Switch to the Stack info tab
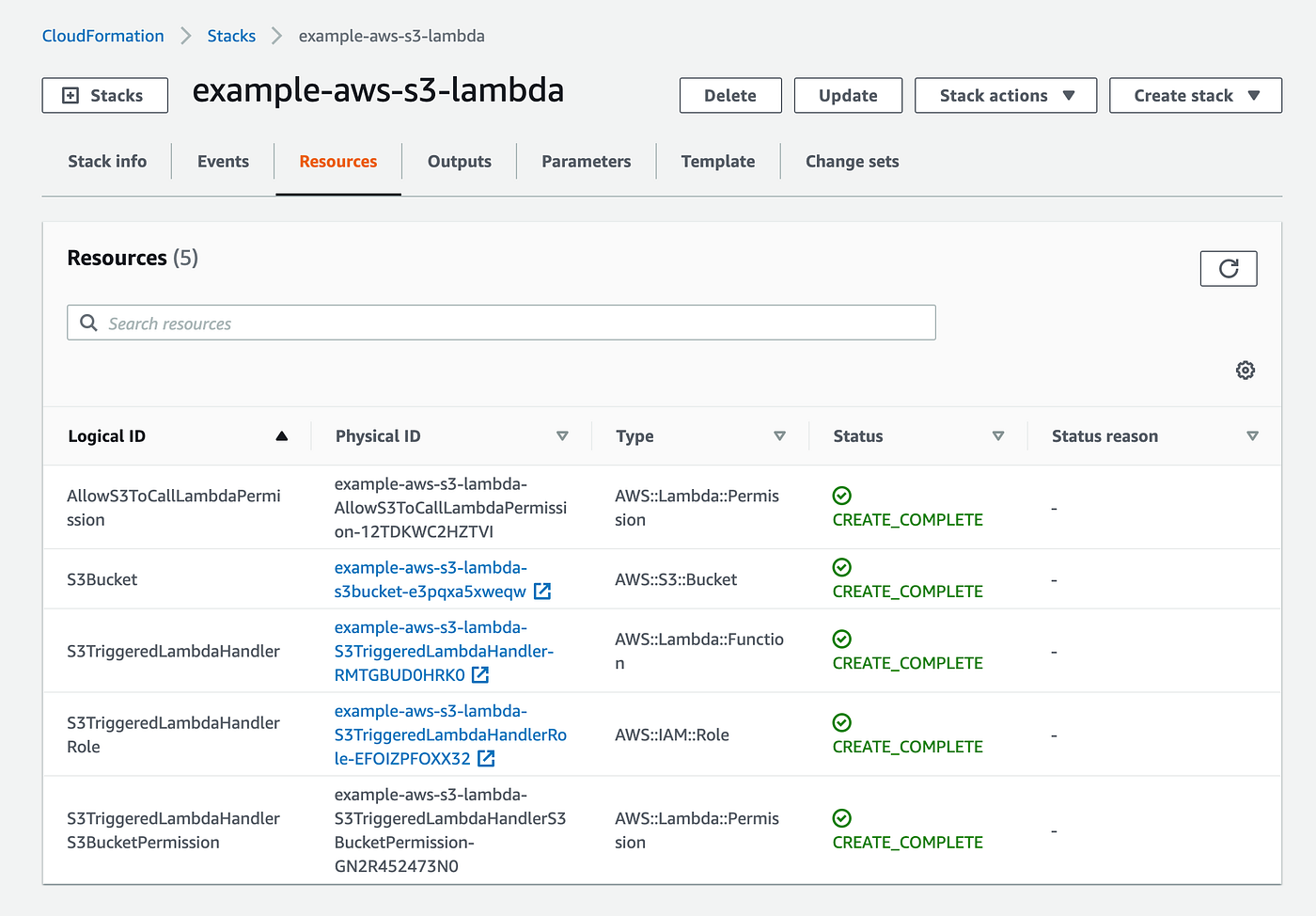1316x916 pixels. coord(107,161)
